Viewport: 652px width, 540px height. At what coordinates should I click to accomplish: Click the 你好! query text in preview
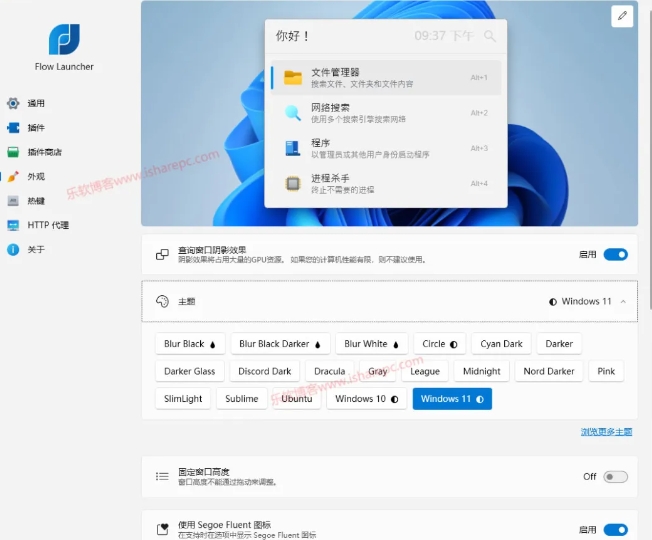pos(292,36)
